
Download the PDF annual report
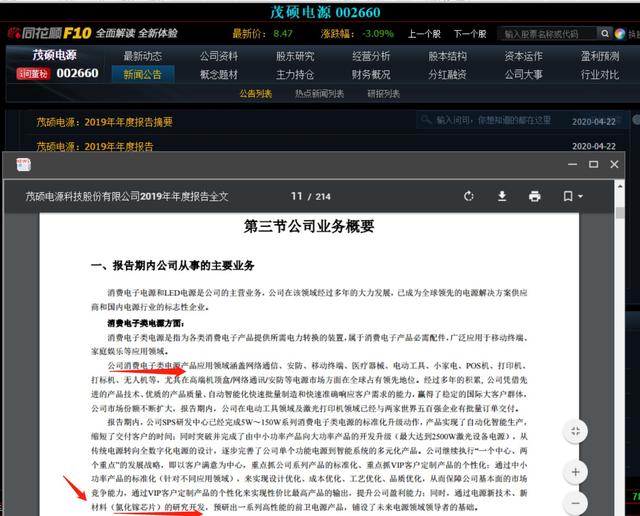(x=502, y=196)
